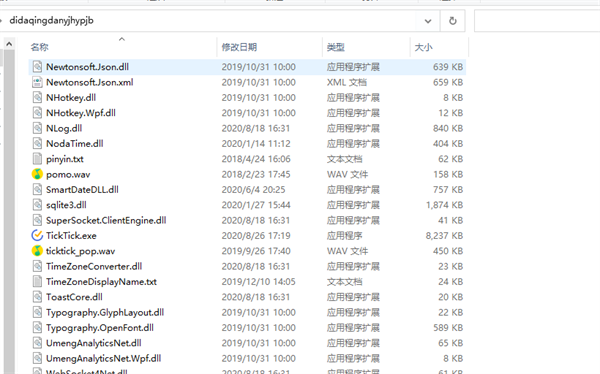
Task: Select the file name ToastCore.dll
Action: pyautogui.click(x=74, y=297)
